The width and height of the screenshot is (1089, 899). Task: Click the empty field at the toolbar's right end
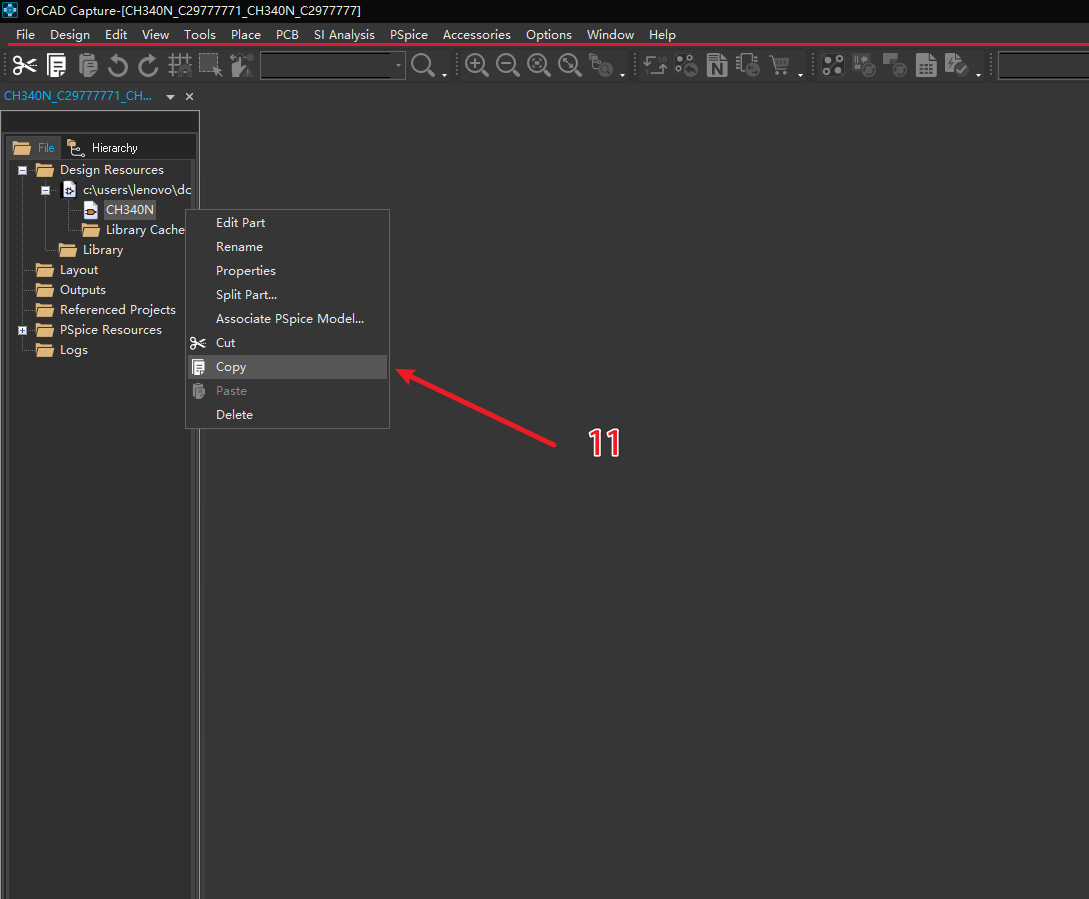[x=1043, y=65]
